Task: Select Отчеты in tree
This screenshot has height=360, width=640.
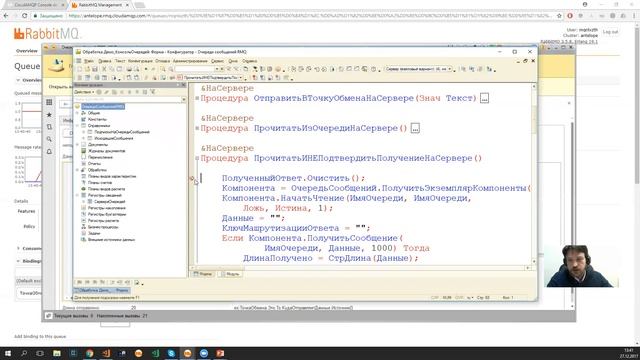Action: [x=94, y=164]
